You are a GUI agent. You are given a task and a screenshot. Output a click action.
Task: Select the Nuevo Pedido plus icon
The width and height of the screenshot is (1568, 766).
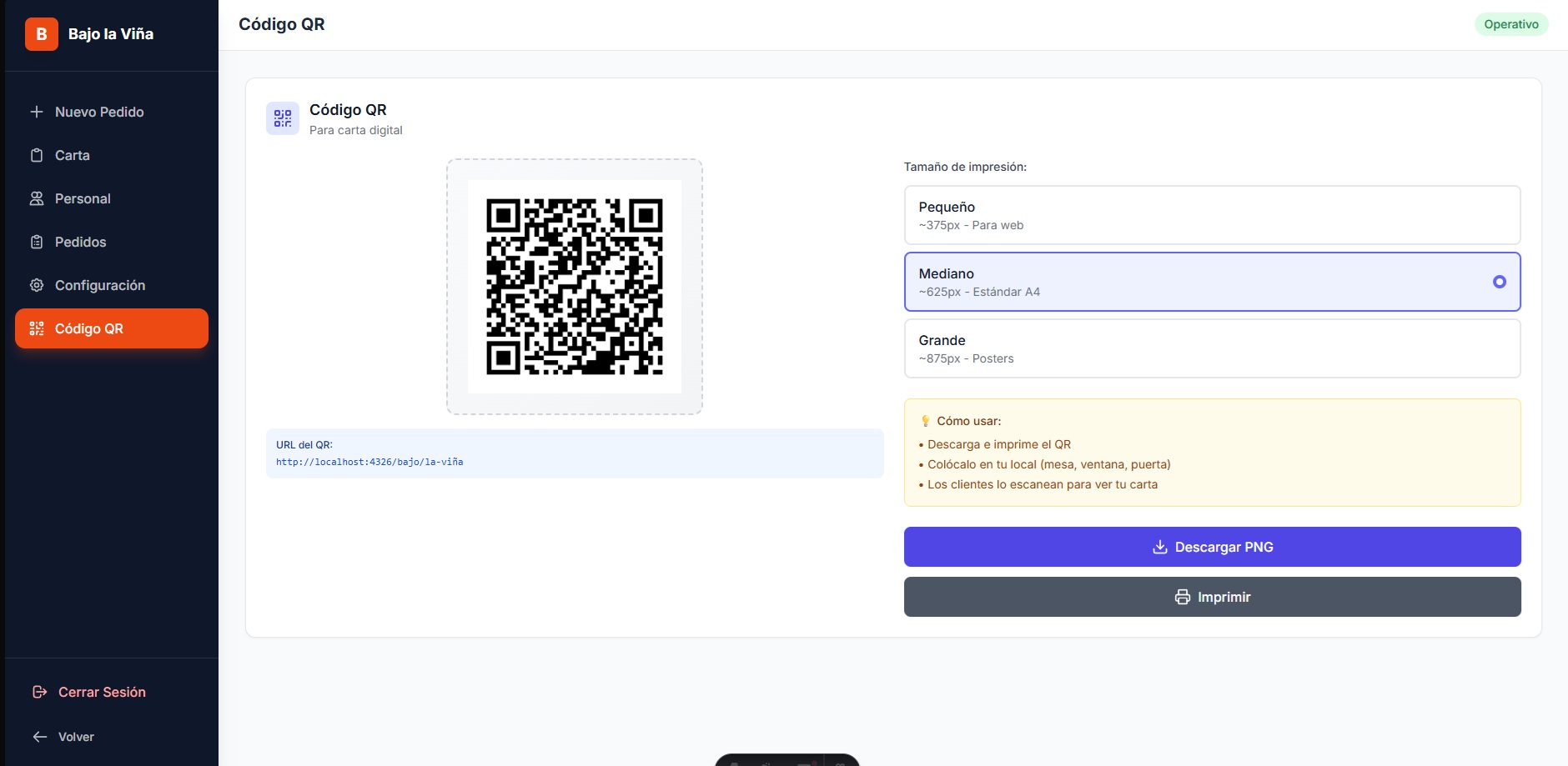37,112
